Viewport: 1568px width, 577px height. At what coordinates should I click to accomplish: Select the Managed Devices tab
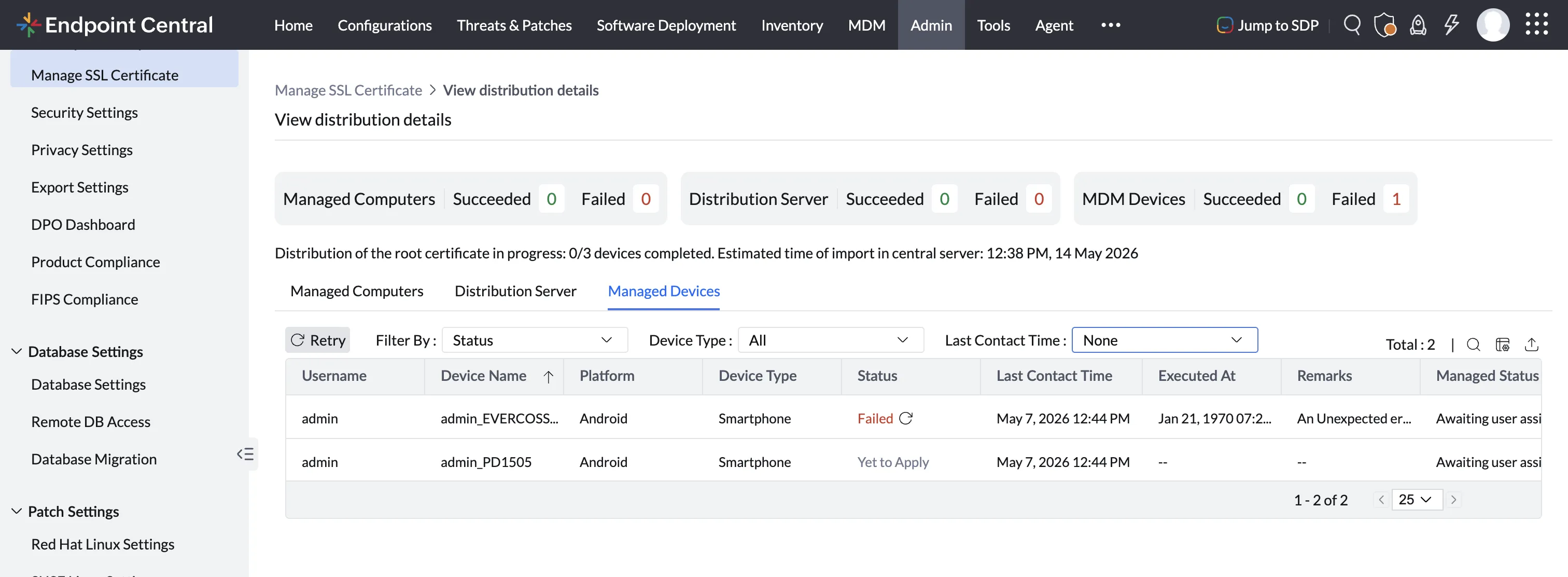664,291
